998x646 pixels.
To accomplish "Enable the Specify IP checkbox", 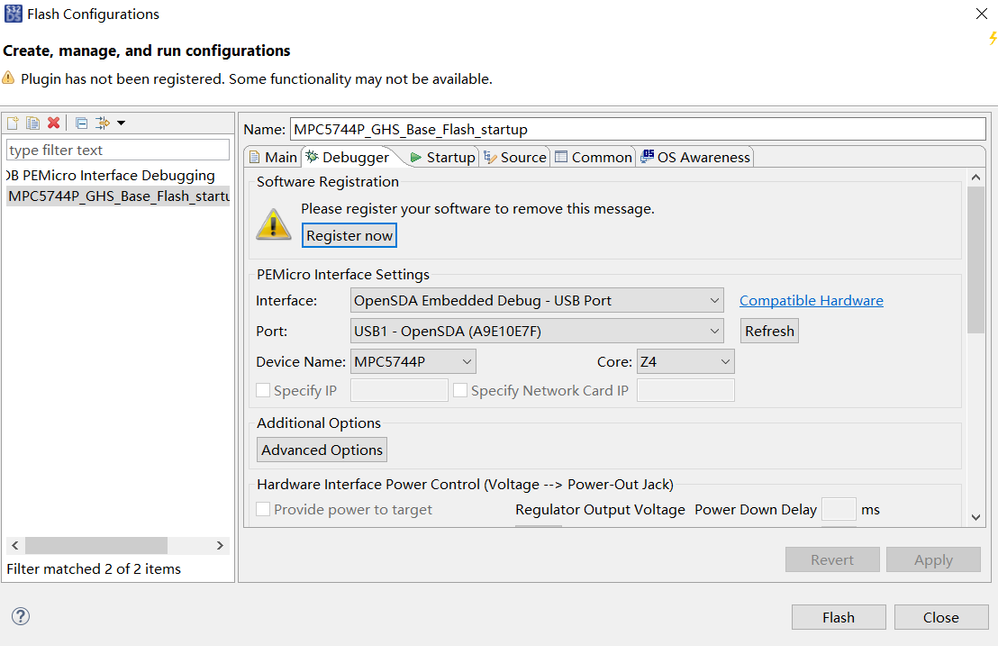I will (x=264, y=391).
